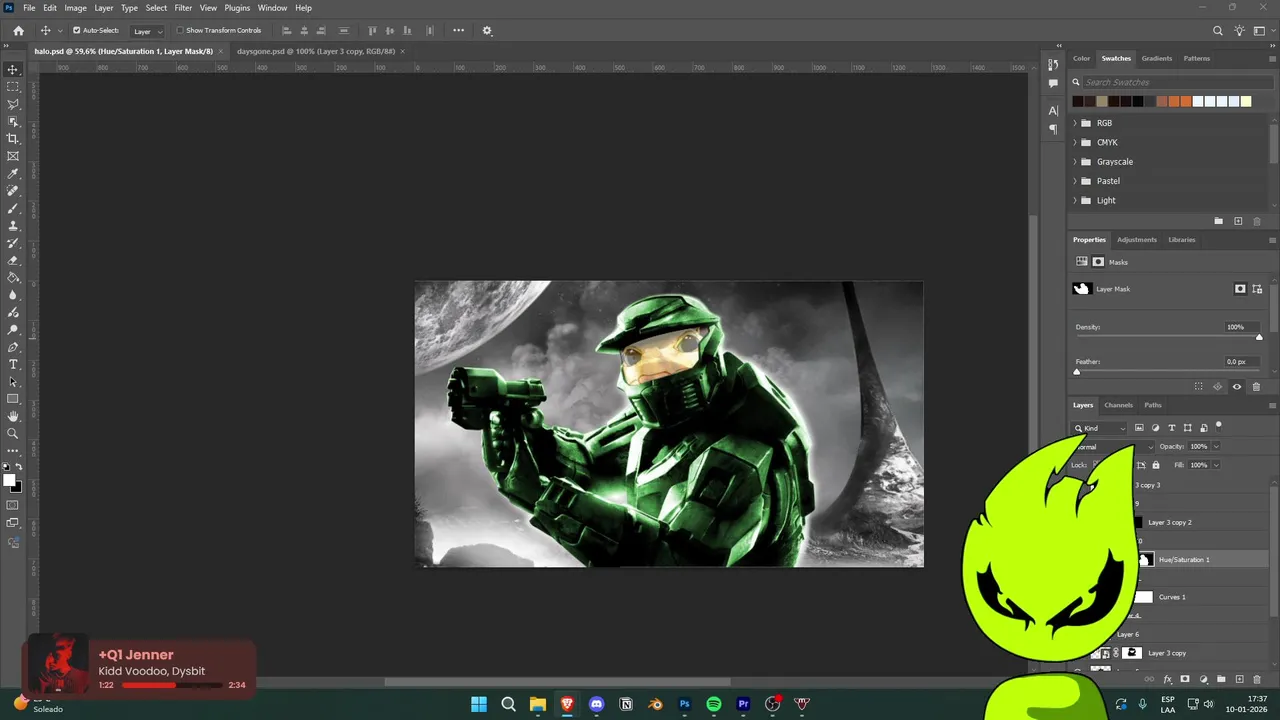This screenshot has height=720, width=1280.
Task: Select the Clone Stamp tool
Action: [13, 226]
